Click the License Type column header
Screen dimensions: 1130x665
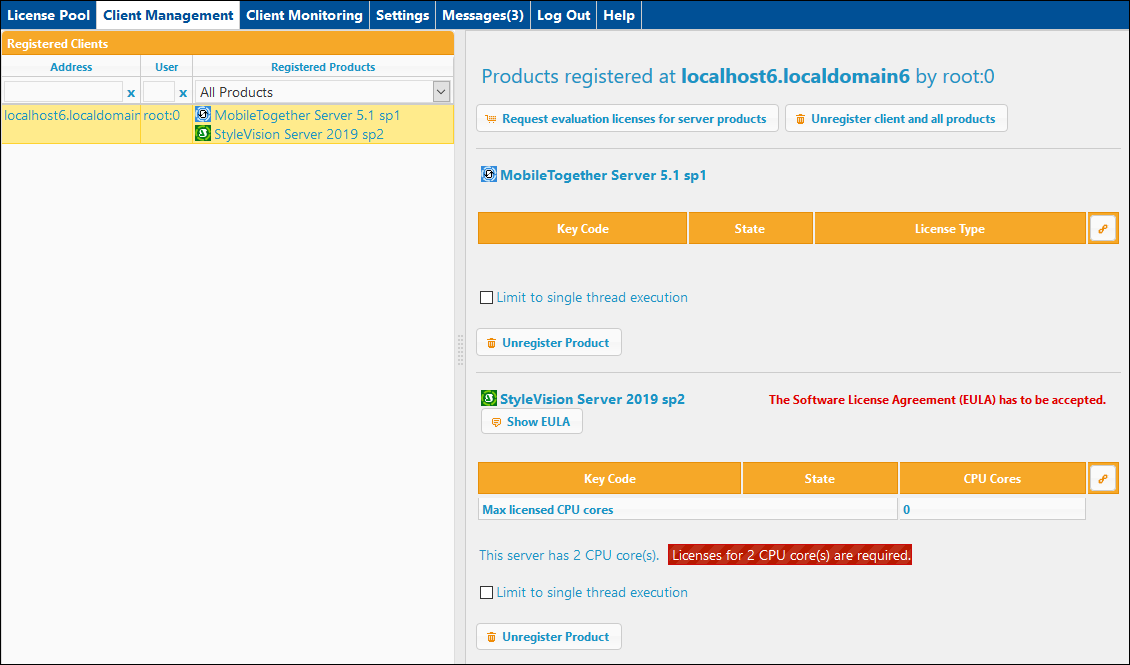[950, 228]
